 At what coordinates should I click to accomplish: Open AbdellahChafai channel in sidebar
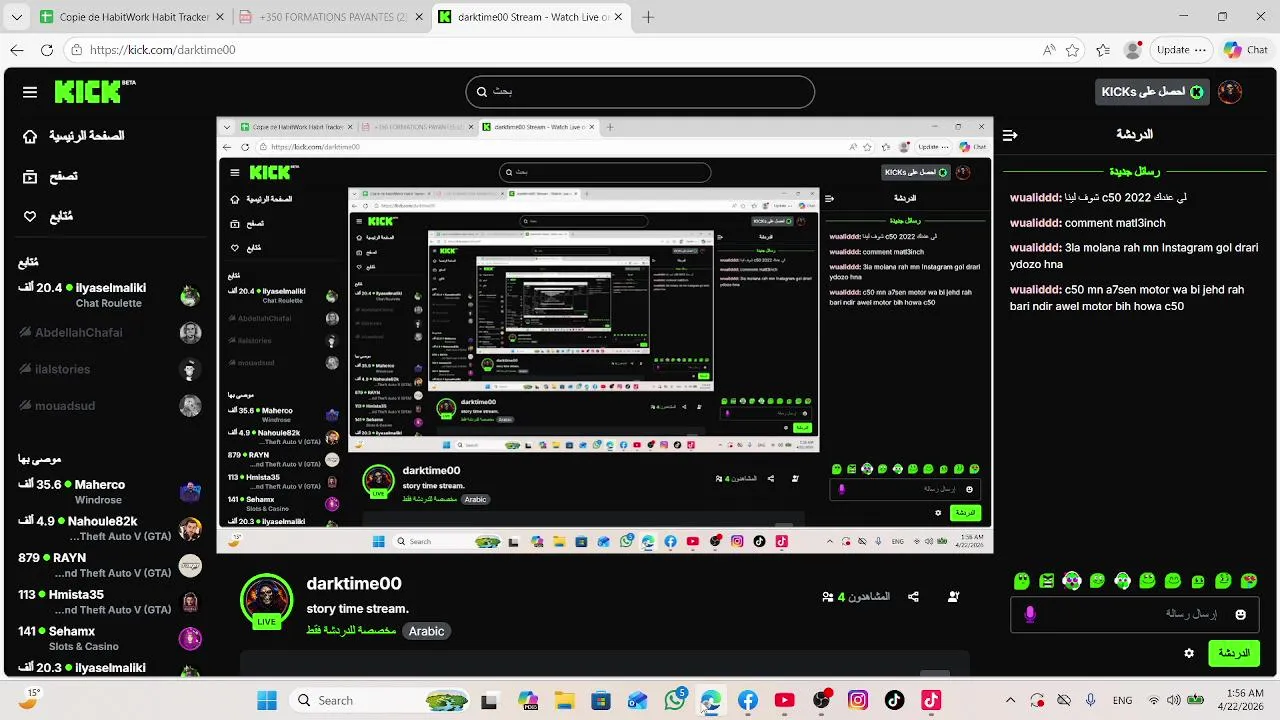pyautogui.click(x=110, y=332)
